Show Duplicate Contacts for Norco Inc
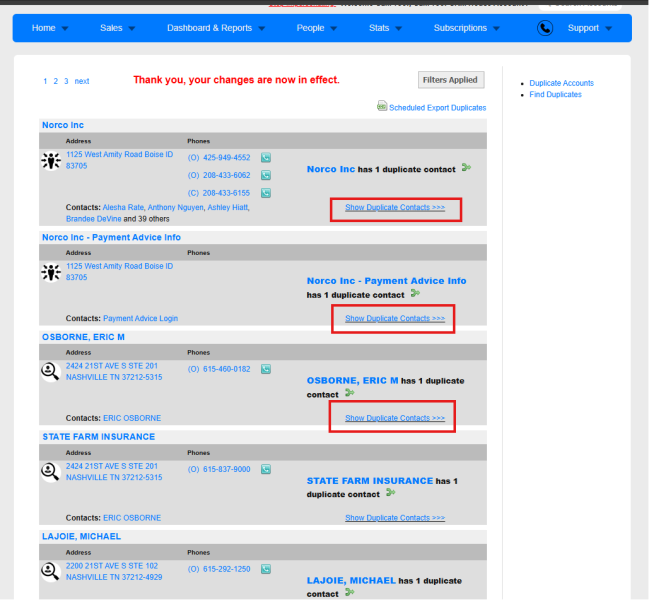The image size is (649, 600). coord(395,207)
